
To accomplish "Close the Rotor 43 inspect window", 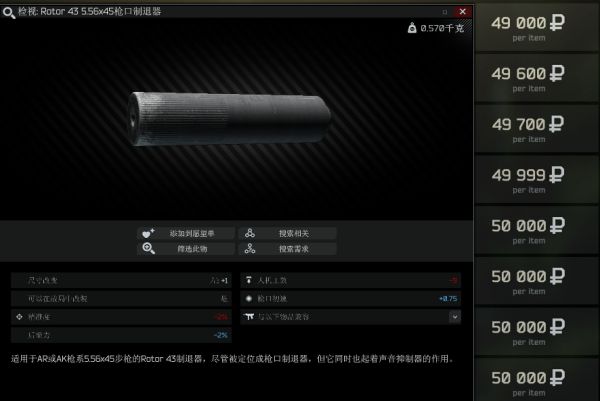I will click(x=462, y=10).
